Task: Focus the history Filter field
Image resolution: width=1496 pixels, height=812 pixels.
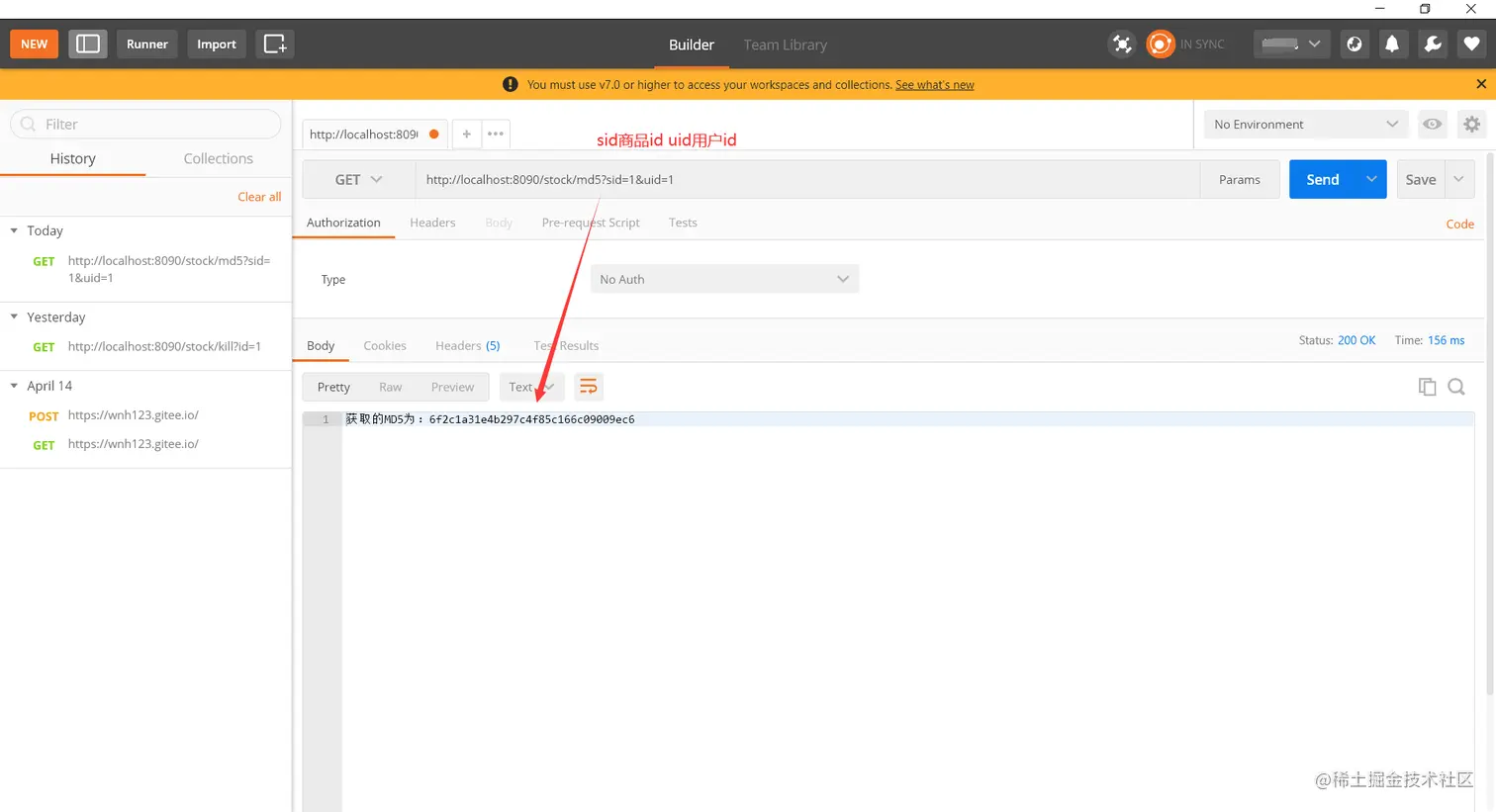Action: 145,124
